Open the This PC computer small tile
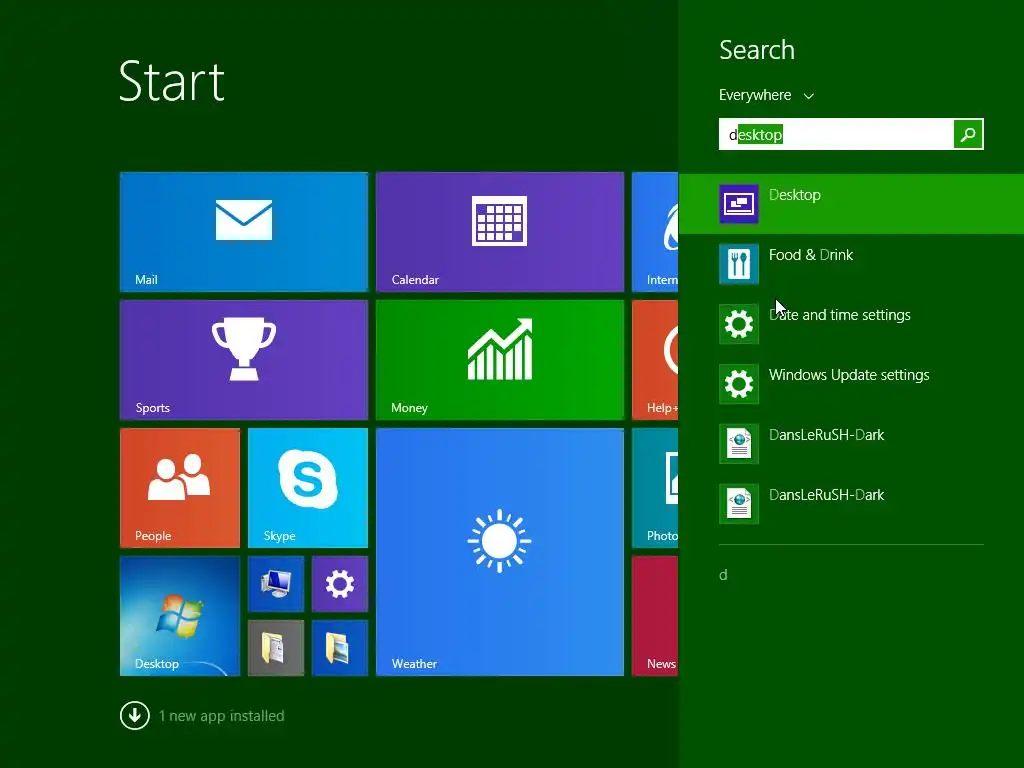Screen dimensions: 1024x768 (276, 584)
